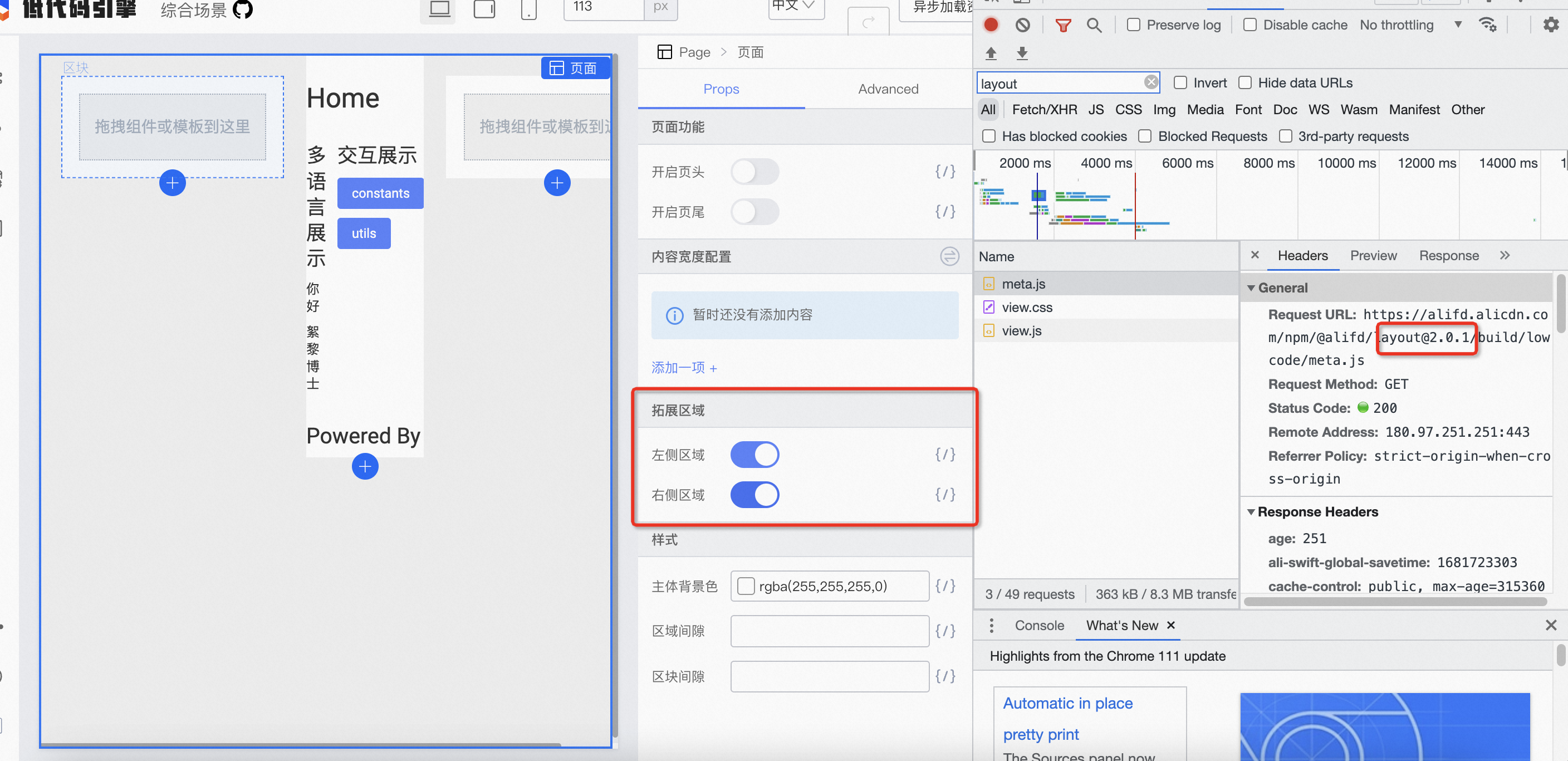
Task: Select the view.css network request
Action: pos(1027,308)
